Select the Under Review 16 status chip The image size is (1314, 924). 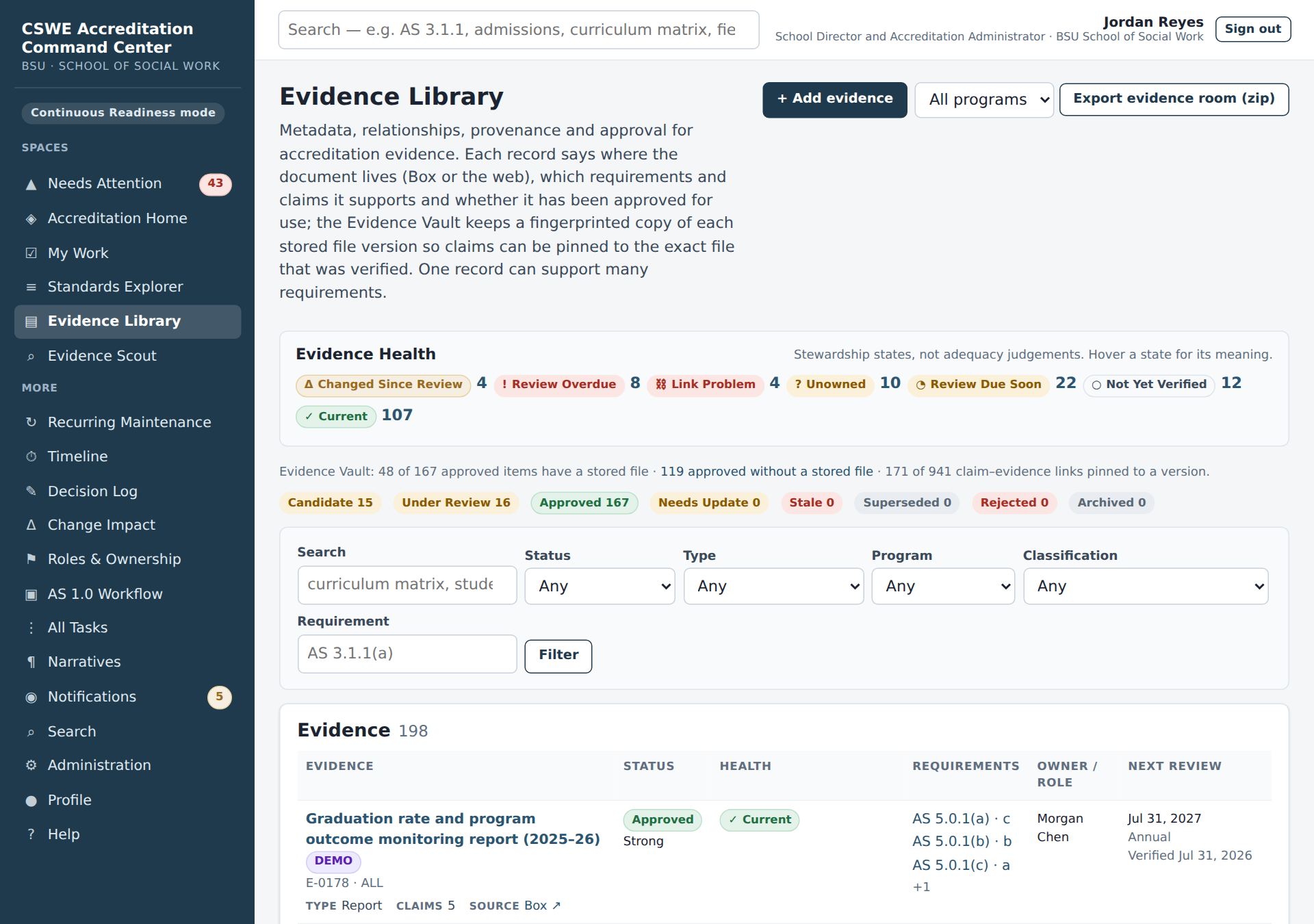[456, 503]
